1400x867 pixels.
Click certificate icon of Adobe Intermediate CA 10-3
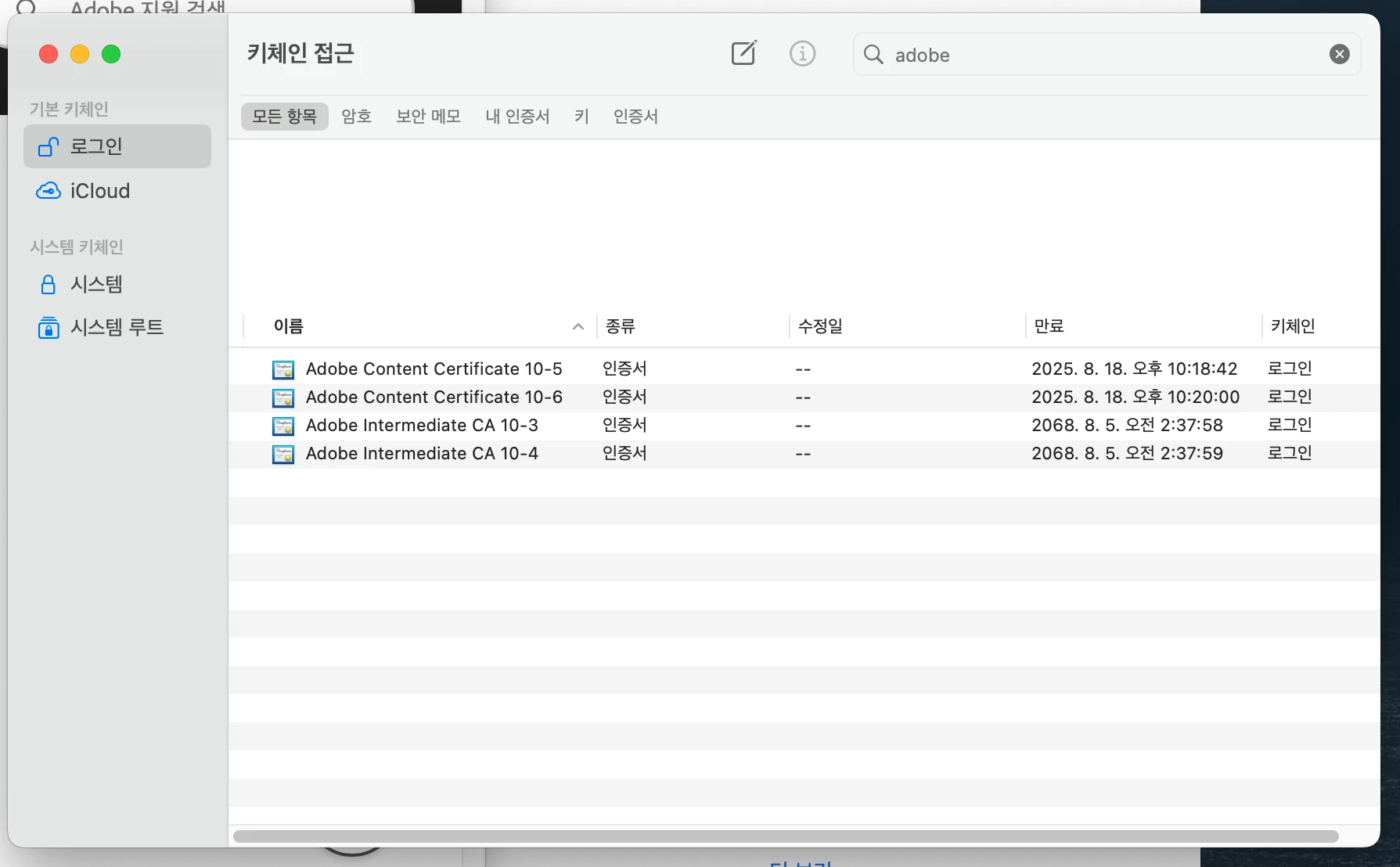pyautogui.click(x=283, y=426)
